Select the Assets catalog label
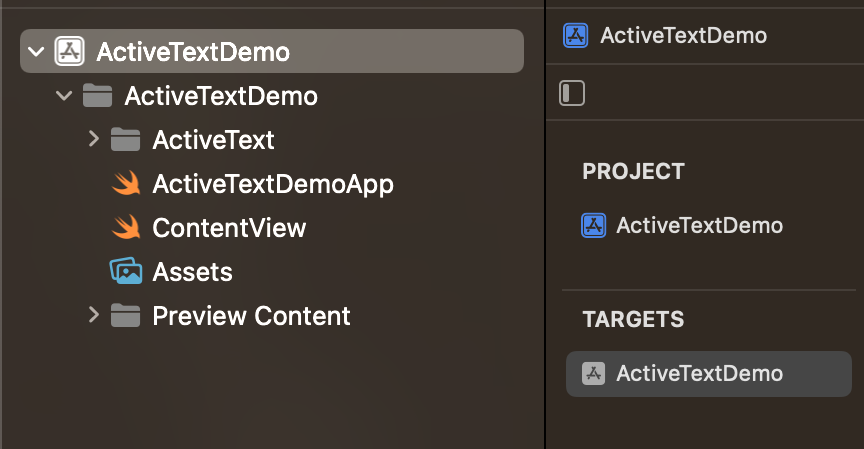 pos(192,272)
